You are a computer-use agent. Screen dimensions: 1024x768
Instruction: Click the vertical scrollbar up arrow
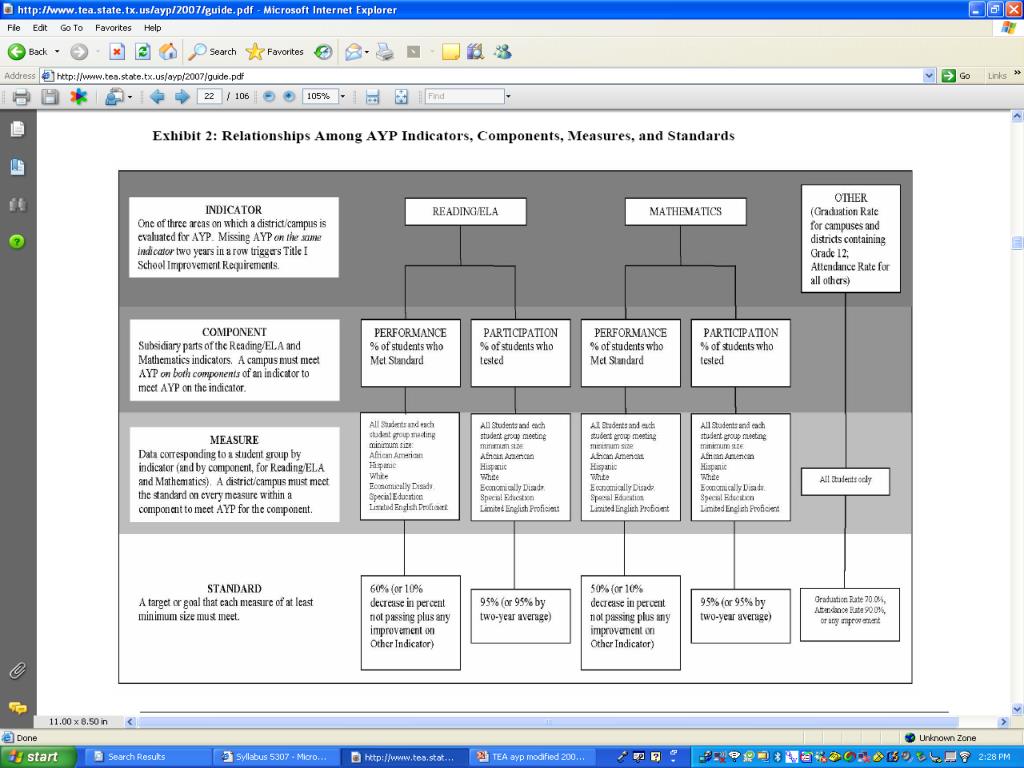[x=1017, y=116]
